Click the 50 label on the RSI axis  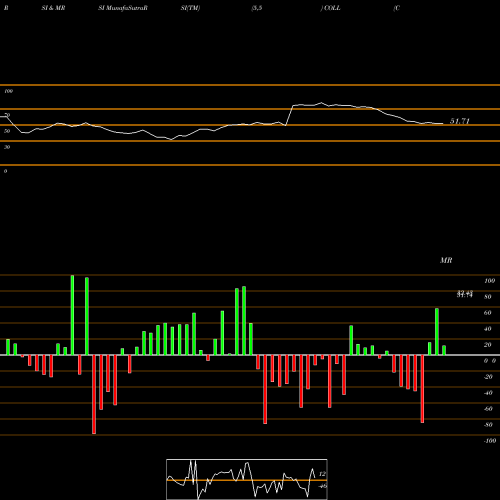pyautogui.click(x=7, y=131)
